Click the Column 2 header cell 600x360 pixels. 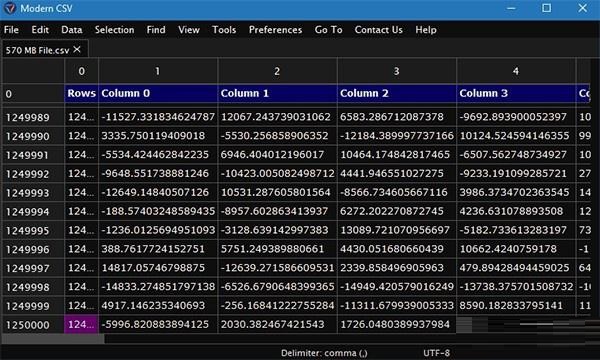396,93
